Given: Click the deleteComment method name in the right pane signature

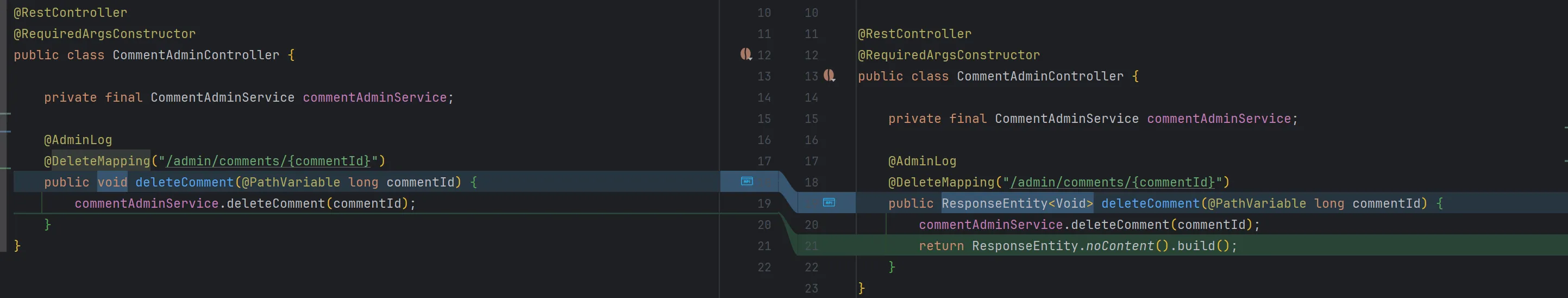Looking at the screenshot, I should pyautogui.click(x=1150, y=203).
